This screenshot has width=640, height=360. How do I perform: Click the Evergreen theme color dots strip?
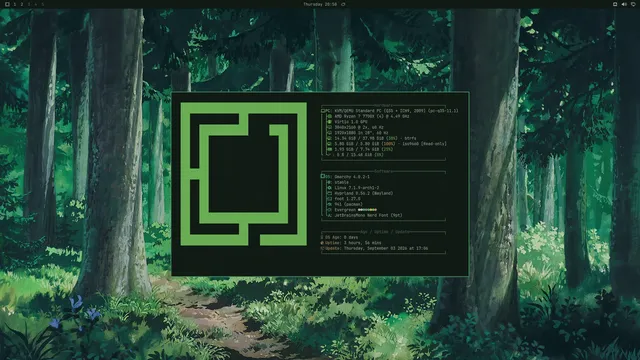[367, 210]
